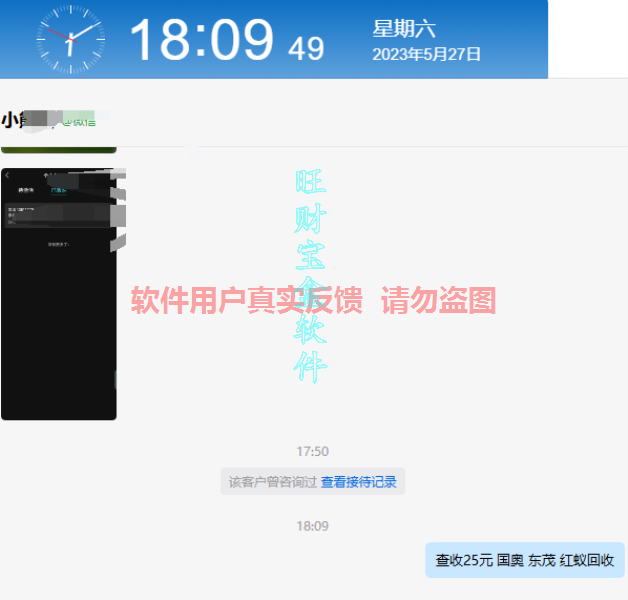Click the 17:50 chat timestamp
This screenshot has width=628, height=600.
click(x=312, y=452)
